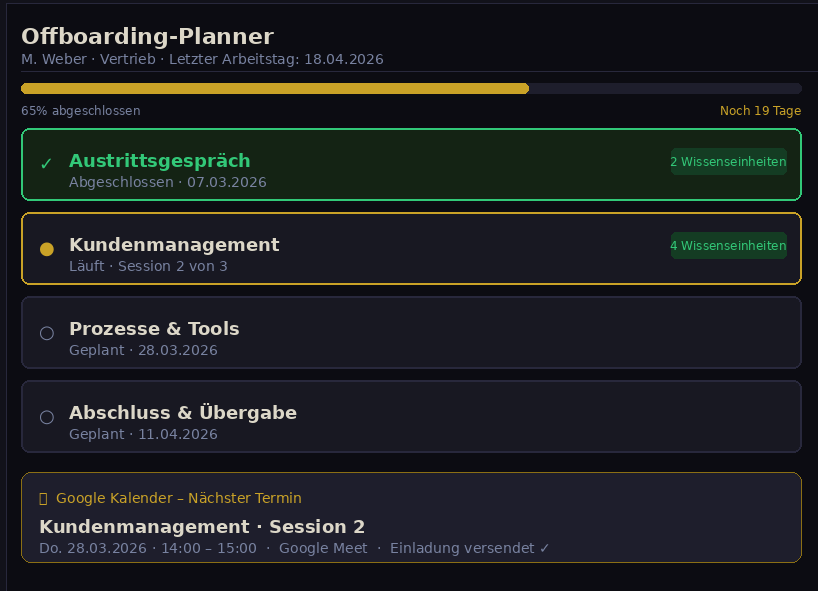Viewport: 818px width, 591px height.
Task: Open the Kundenmanagement step title
Action: point(174,245)
